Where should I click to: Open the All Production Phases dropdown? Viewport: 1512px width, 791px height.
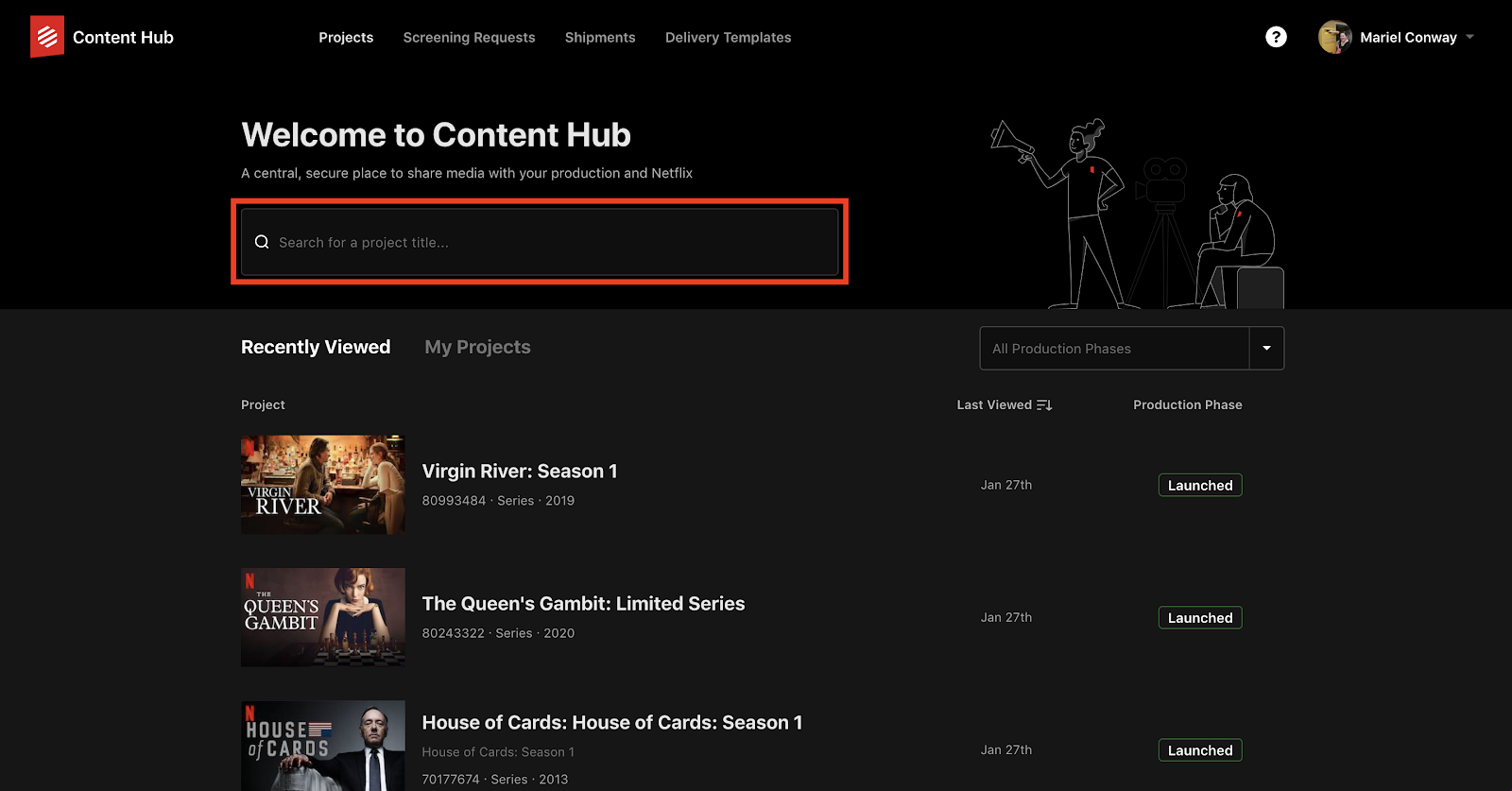1131,349
